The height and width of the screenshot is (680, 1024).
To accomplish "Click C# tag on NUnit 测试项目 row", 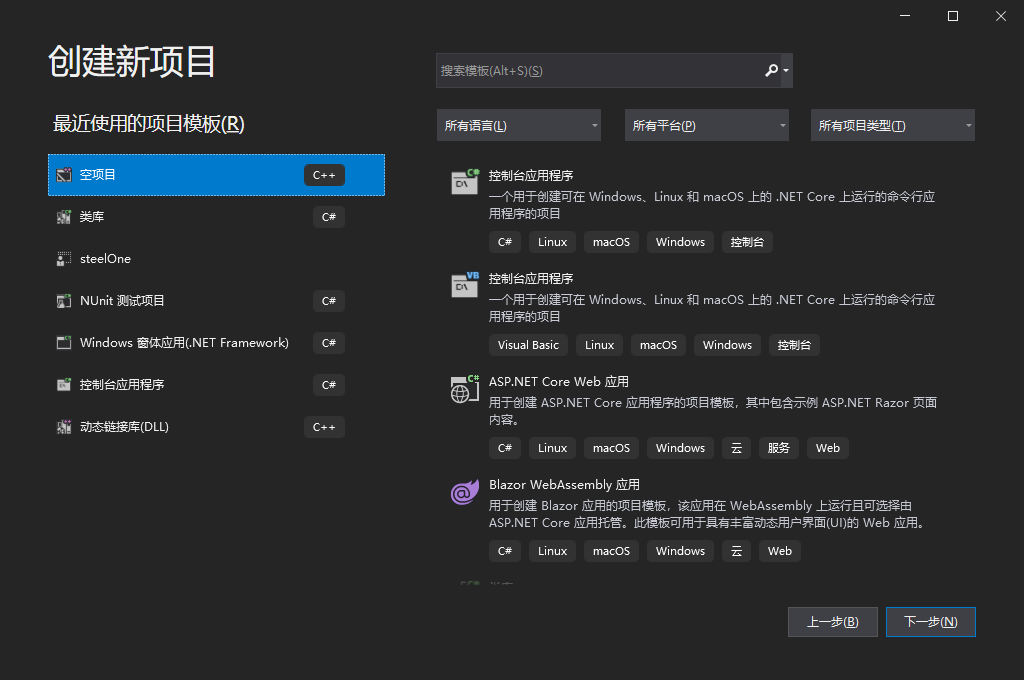I will (328, 300).
